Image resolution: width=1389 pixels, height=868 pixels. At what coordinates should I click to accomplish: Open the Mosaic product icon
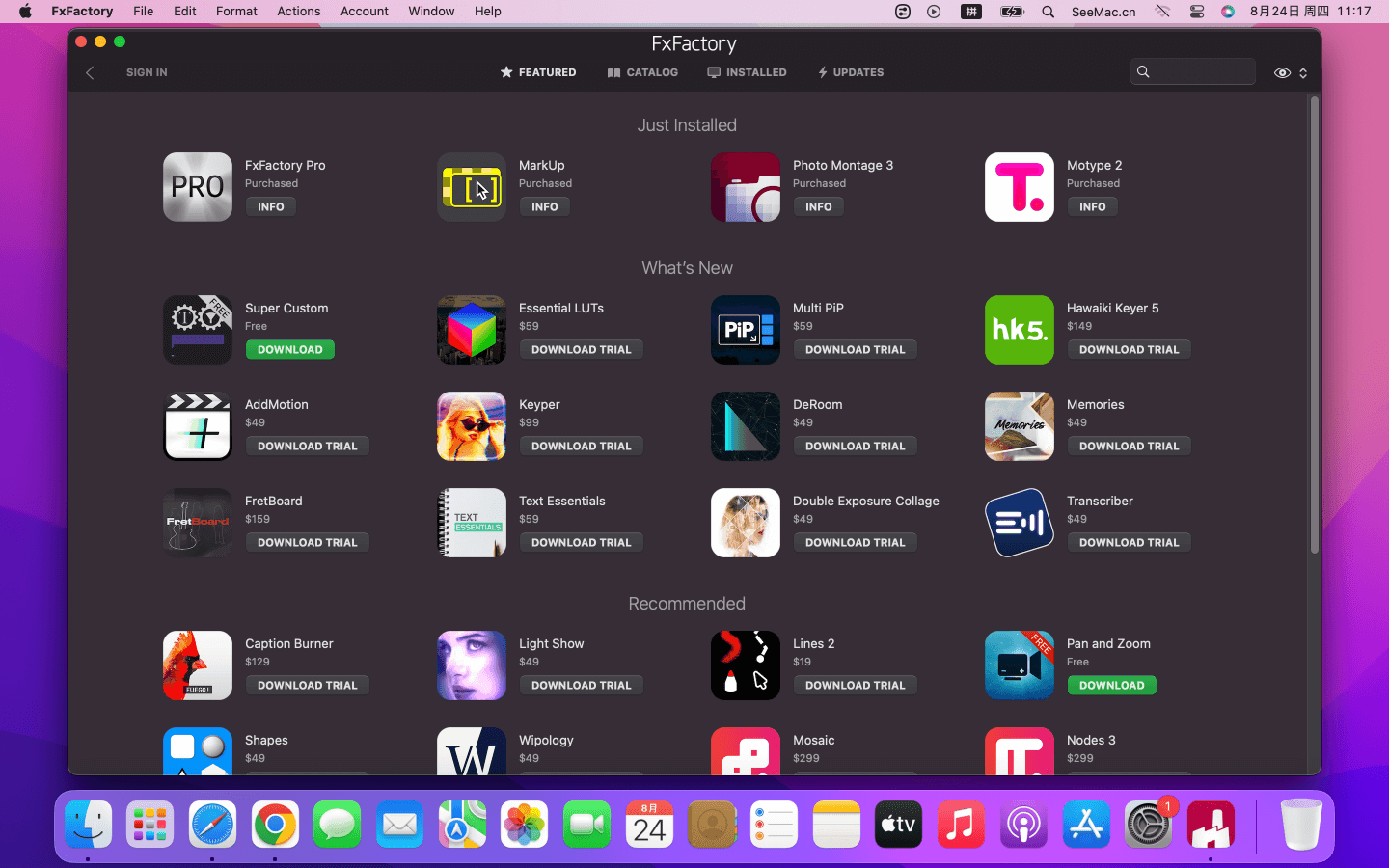pyautogui.click(x=746, y=750)
